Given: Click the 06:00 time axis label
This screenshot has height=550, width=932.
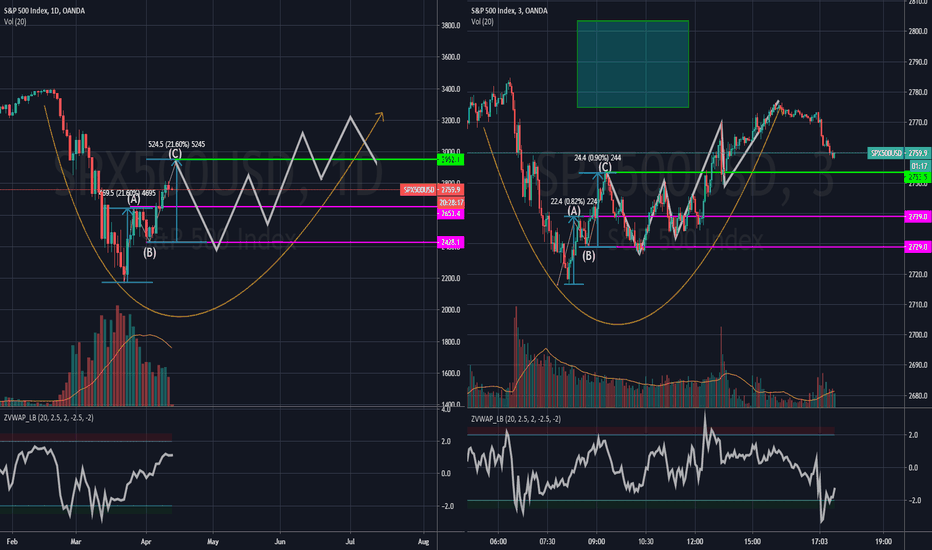Looking at the screenshot, I should click(x=498, y=542).
